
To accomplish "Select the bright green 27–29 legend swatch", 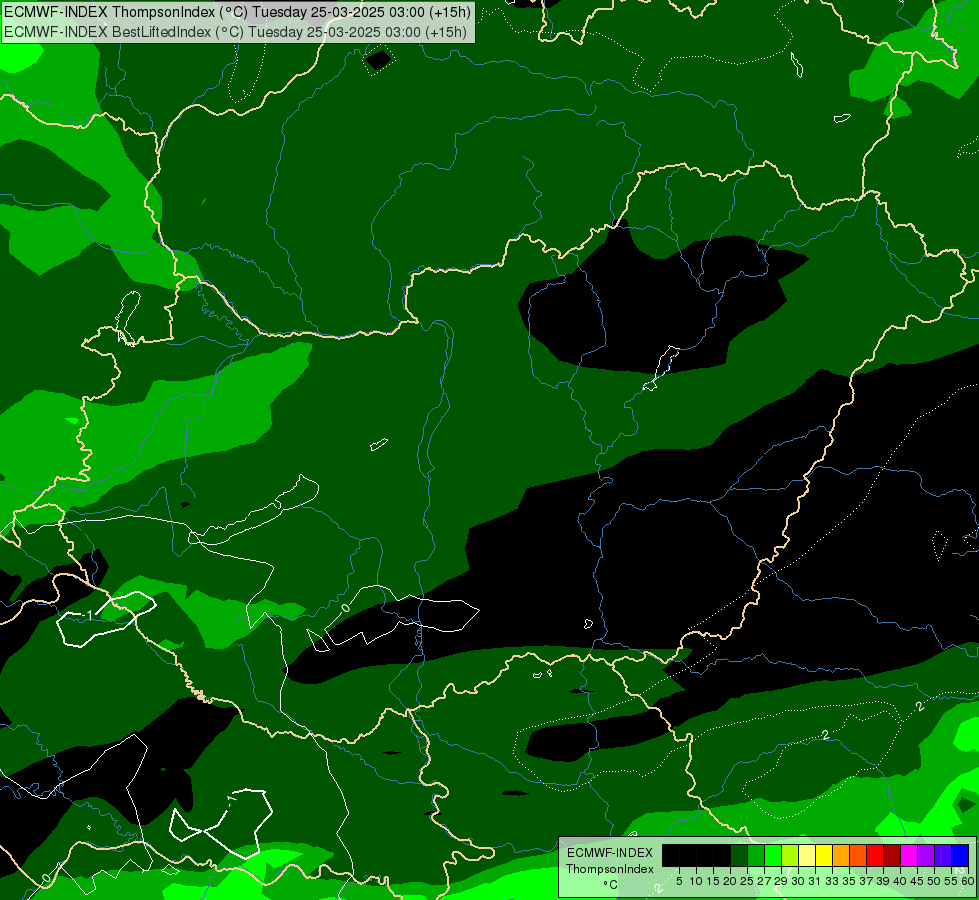I will 773,856.
